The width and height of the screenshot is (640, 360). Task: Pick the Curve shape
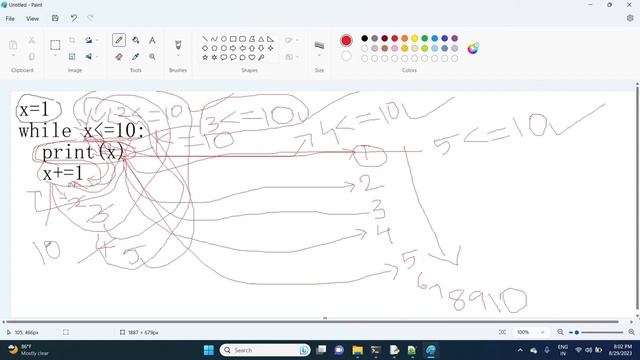click(x=214, y=39)
